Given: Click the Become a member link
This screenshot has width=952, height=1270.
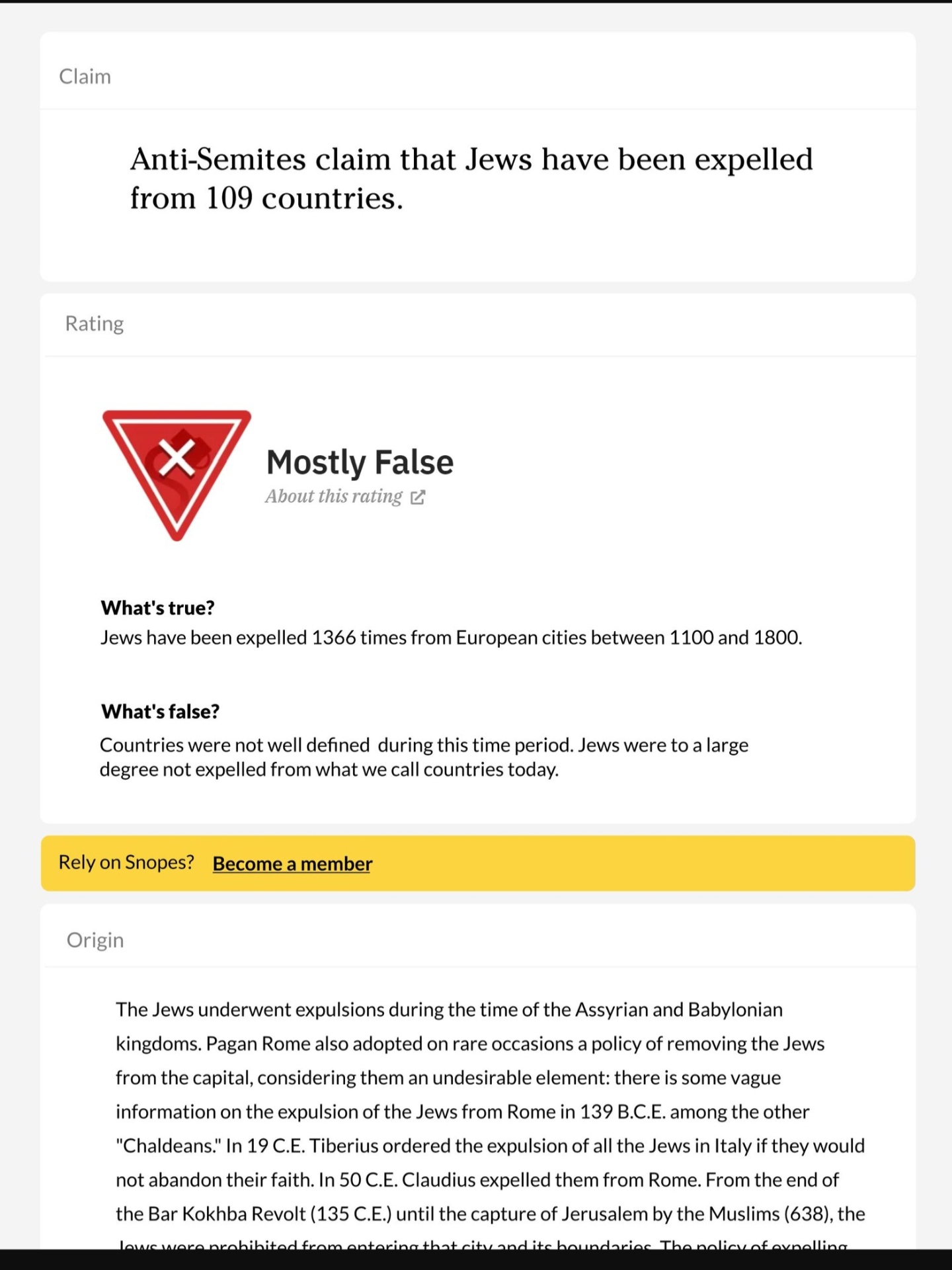Looking at the screenshot, I should pos(292,864).
